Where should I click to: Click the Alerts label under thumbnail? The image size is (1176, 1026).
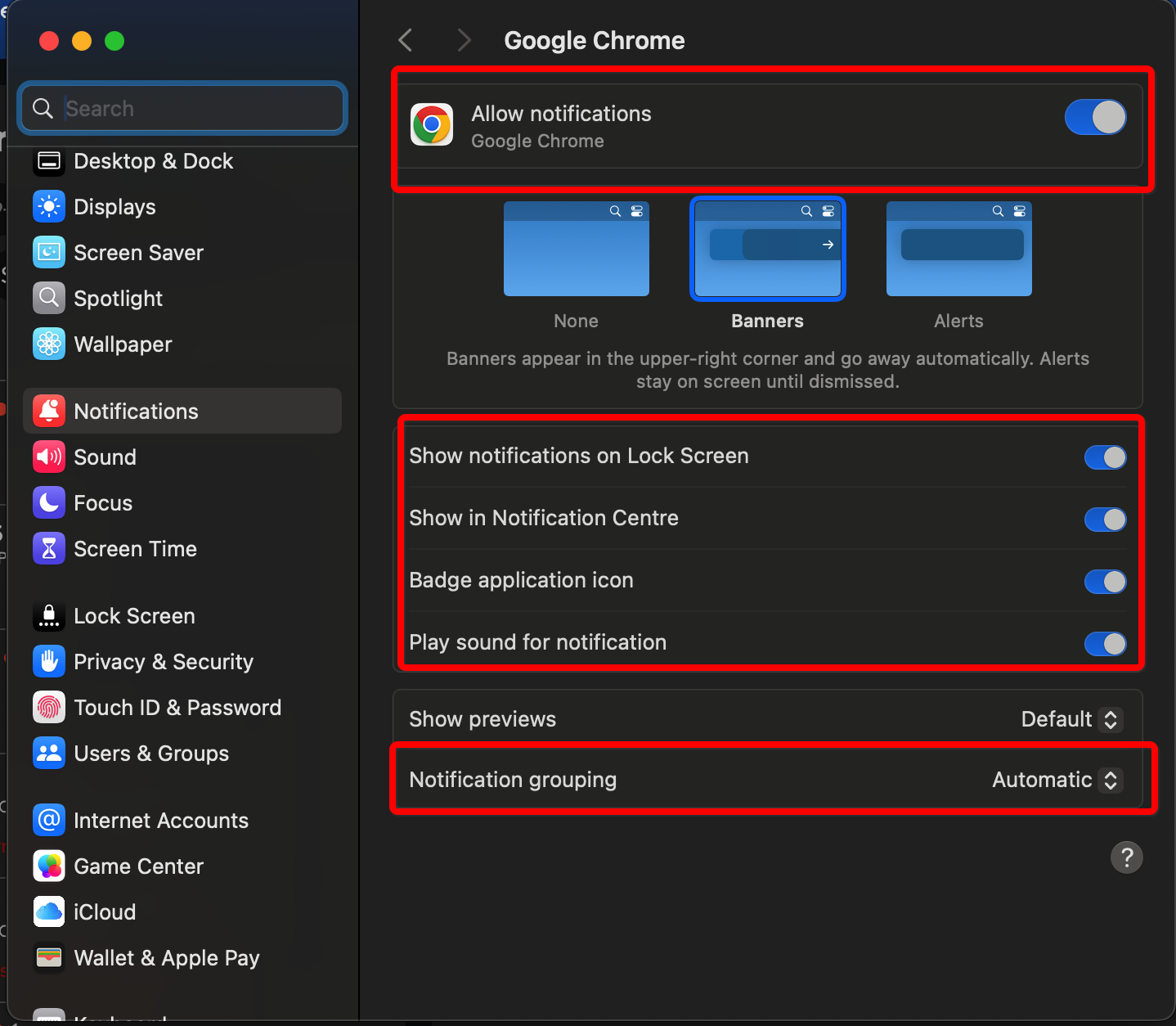point(958,321)
